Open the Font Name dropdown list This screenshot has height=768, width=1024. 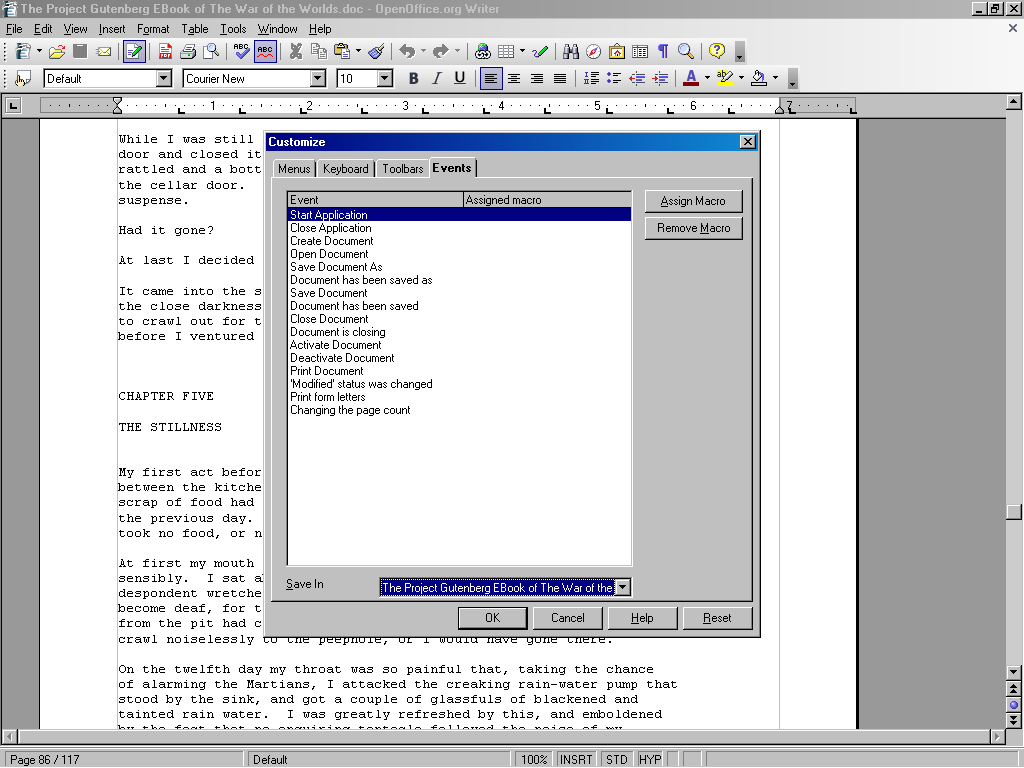(317, 78)
